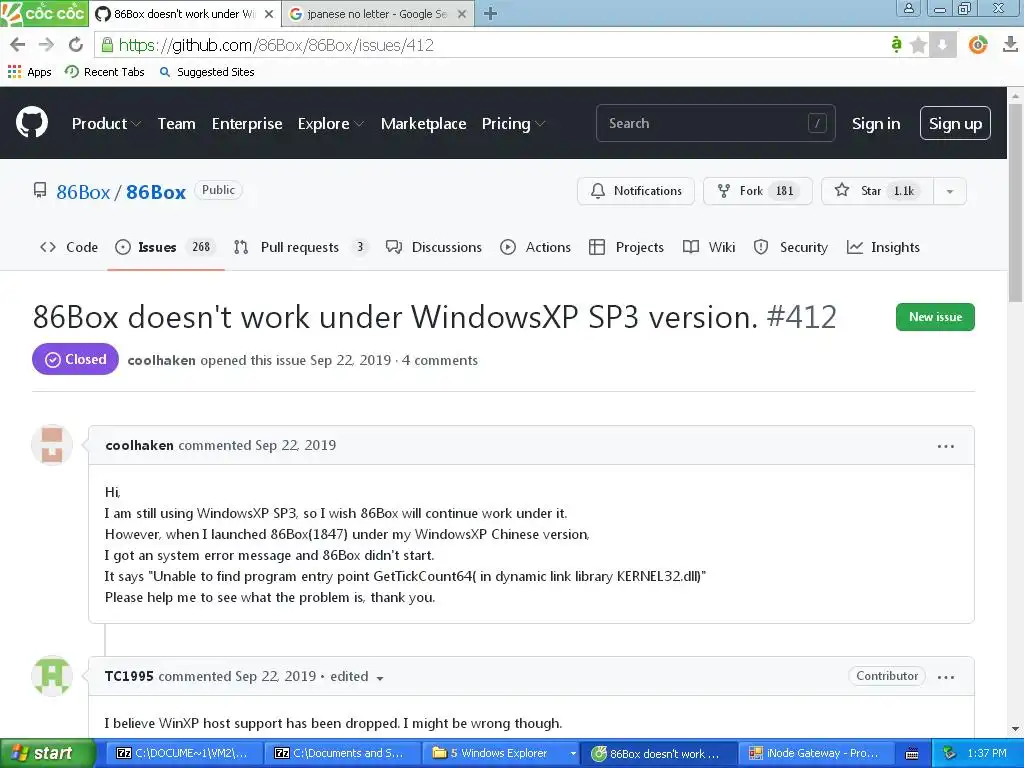Open the Windows start button
This screenshot has width=1024, height=768.
pyautogui.click(x=47, y=753)
